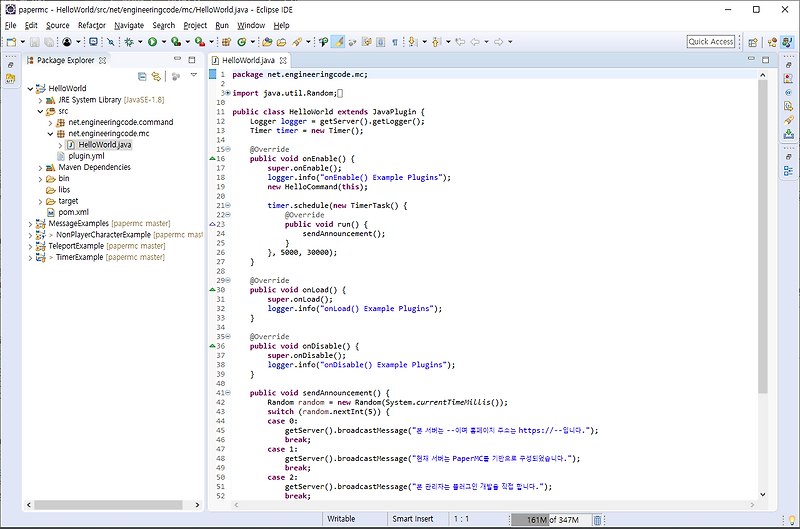Click the Debug bug toolbar icon
Screen dimensions: 800x529
click(130, 42)
